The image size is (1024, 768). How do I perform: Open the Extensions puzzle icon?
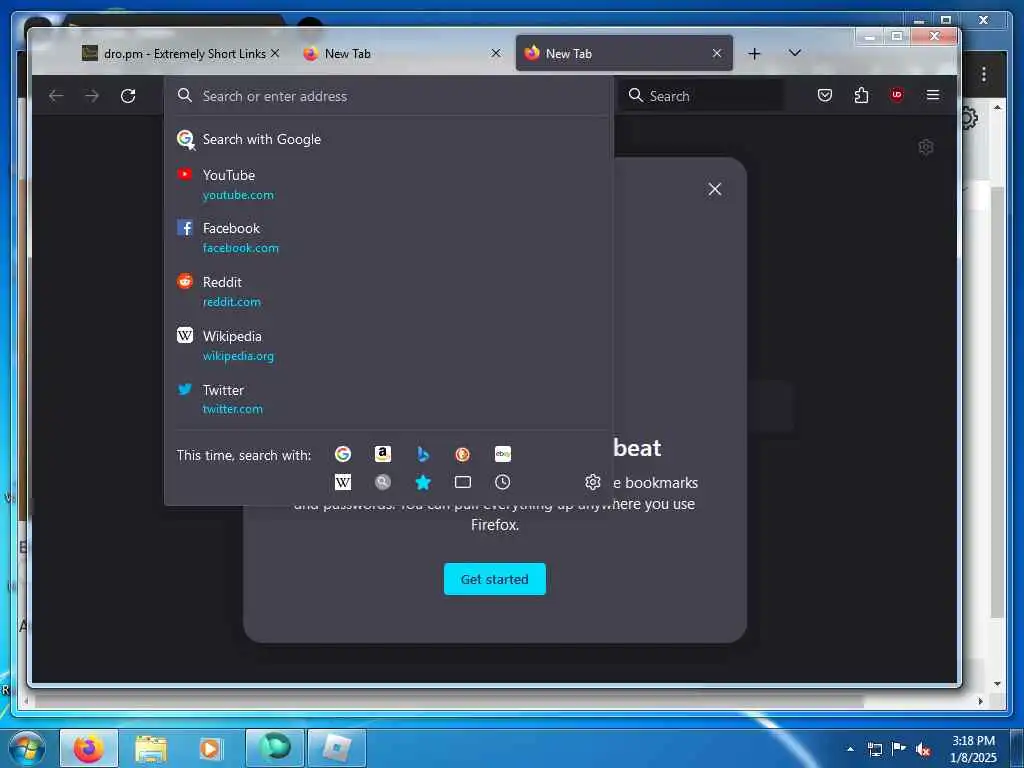coord(861,95)
